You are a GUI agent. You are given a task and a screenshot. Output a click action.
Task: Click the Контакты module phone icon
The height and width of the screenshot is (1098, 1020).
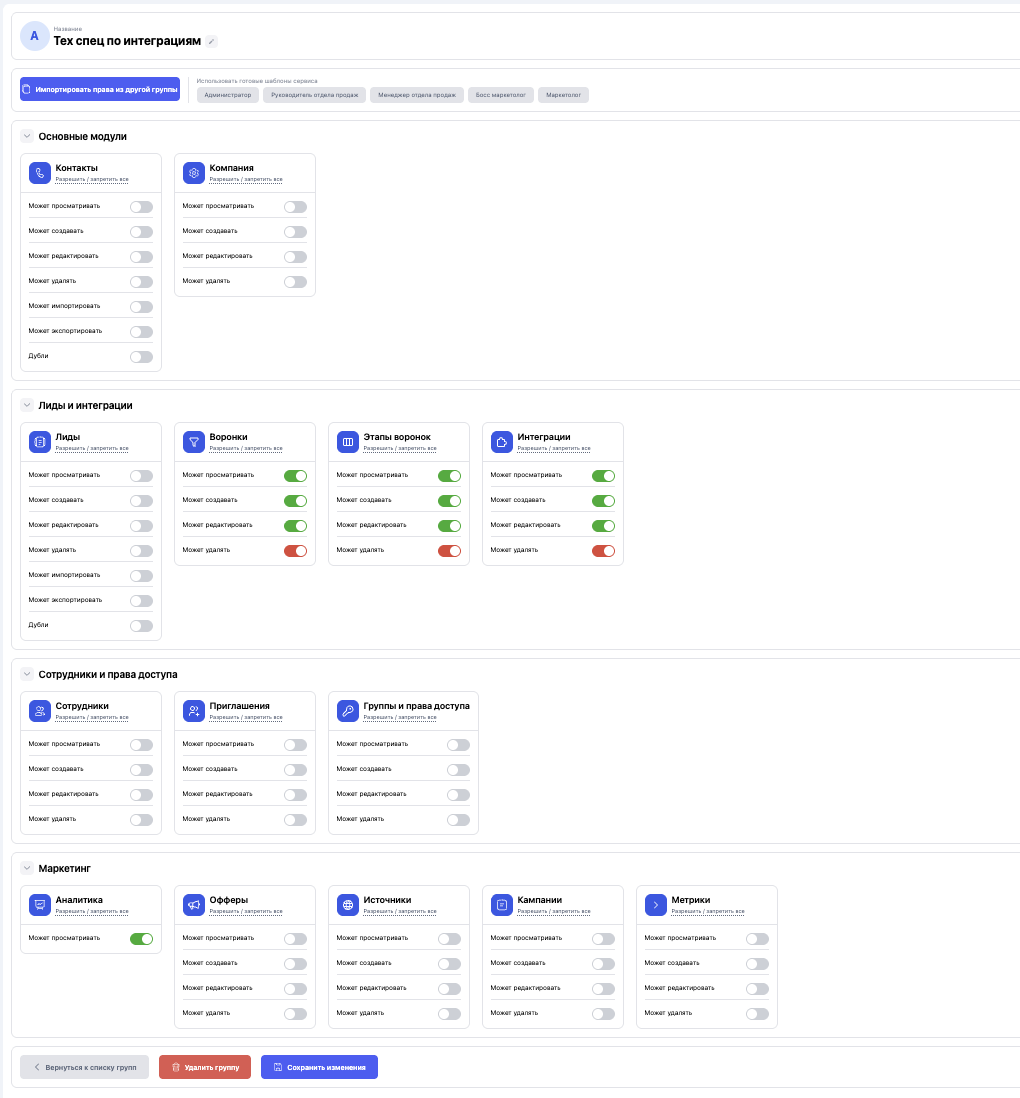(x=39, y=173)
